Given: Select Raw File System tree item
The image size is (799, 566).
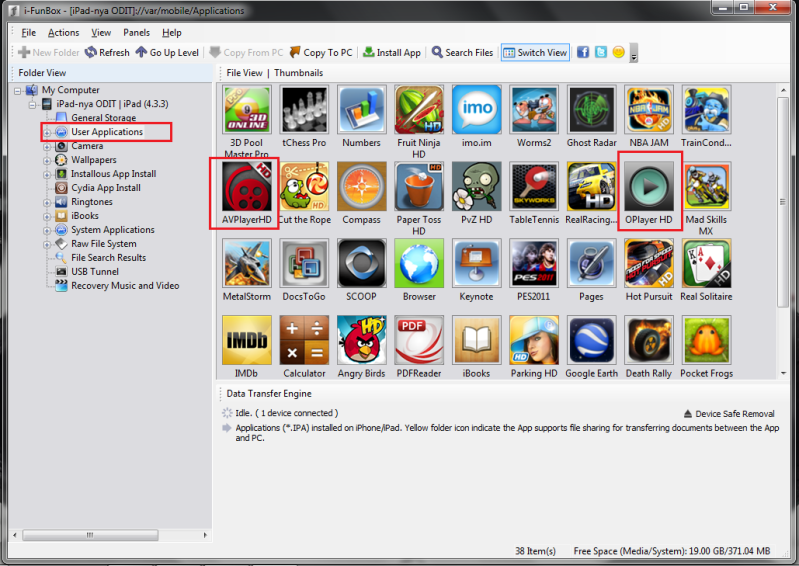Looking at the screenshot, I should (103, 244).
